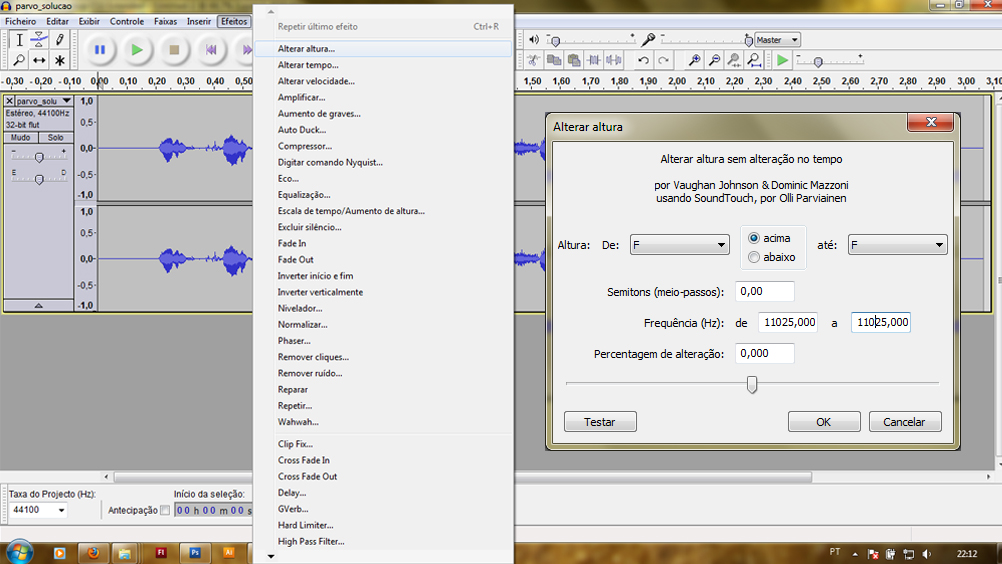Click the Undo arrow icon
This screenshot has height=564, width=1002.
(x=644, y=61)
